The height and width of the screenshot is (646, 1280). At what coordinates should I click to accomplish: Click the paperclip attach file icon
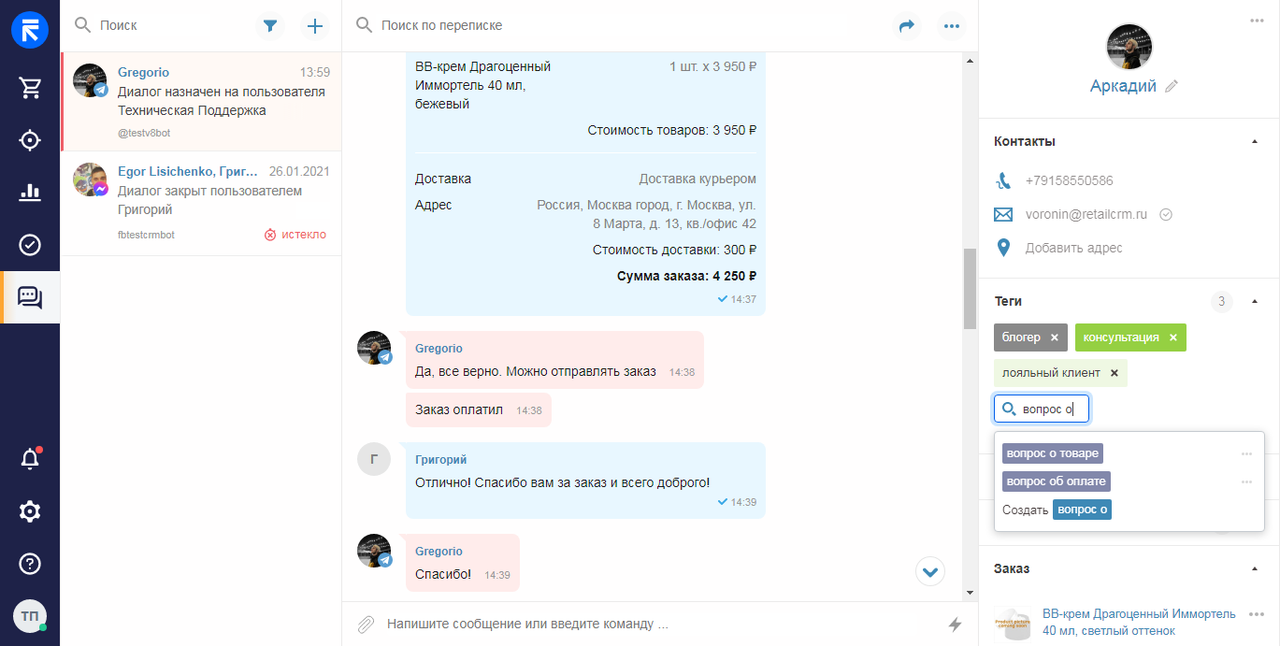click(366, 624)
